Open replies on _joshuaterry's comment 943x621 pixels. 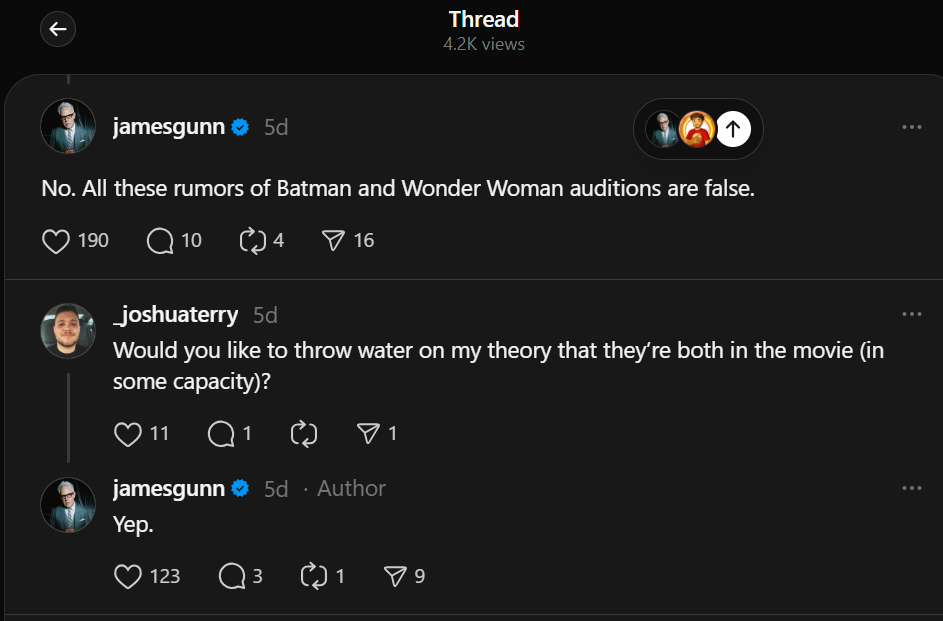(x=221, y=433)
